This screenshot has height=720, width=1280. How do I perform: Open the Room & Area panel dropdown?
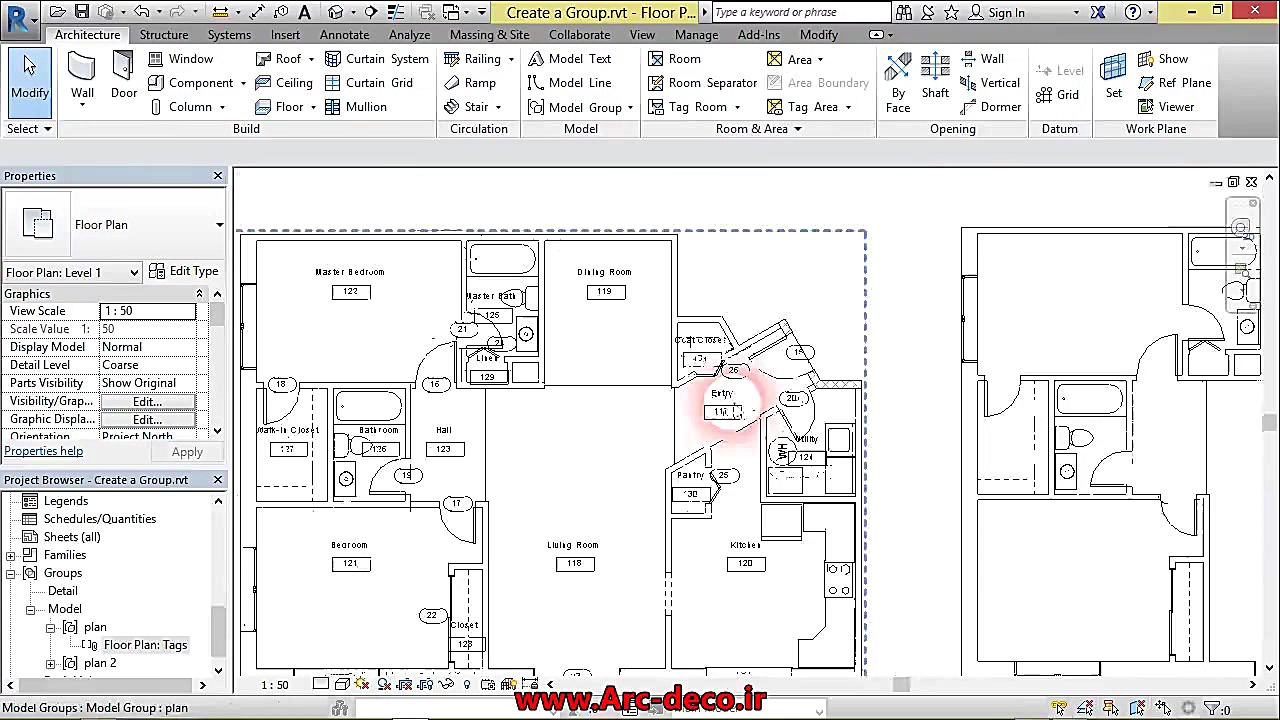pyautogui.click(x=797, y=129)
